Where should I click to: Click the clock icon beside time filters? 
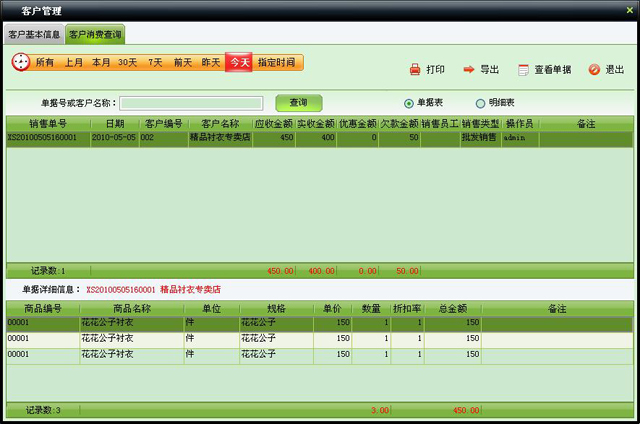coord(21,62)
